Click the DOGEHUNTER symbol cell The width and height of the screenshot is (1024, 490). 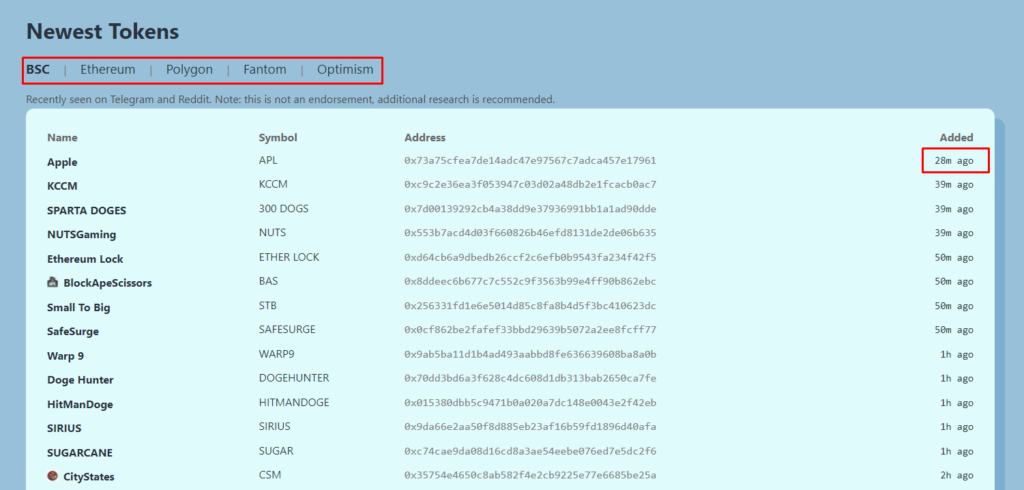(294, 378)
